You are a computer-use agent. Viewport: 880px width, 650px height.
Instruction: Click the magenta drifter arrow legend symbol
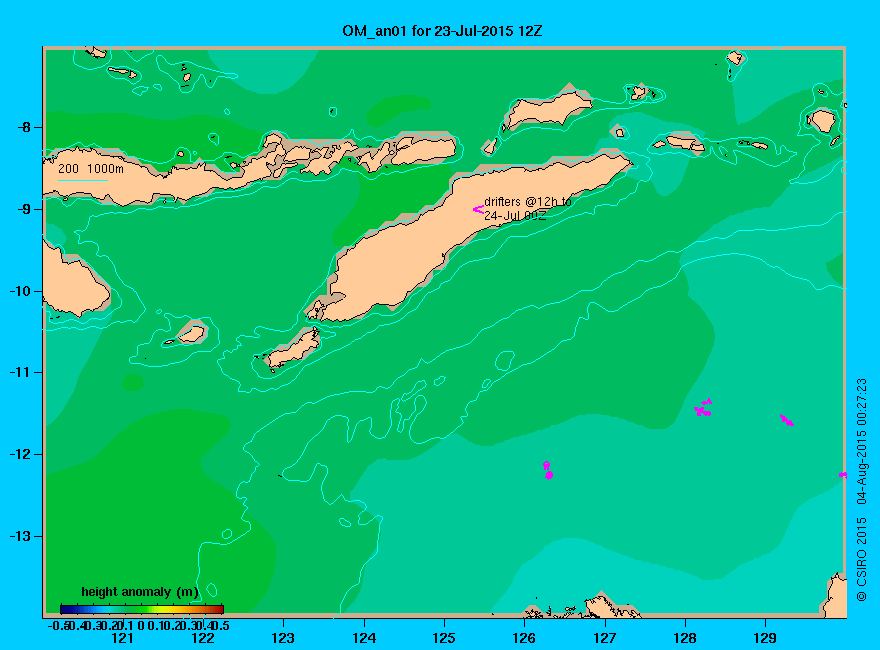478,209
